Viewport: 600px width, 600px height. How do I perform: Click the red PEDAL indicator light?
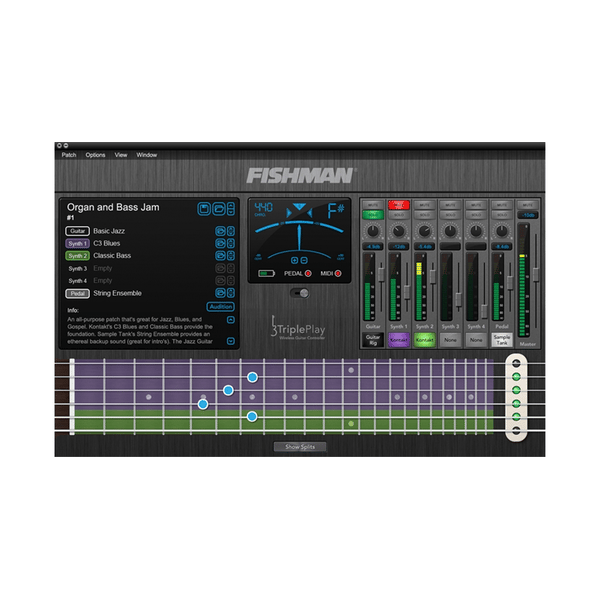(x=308, y=273)
